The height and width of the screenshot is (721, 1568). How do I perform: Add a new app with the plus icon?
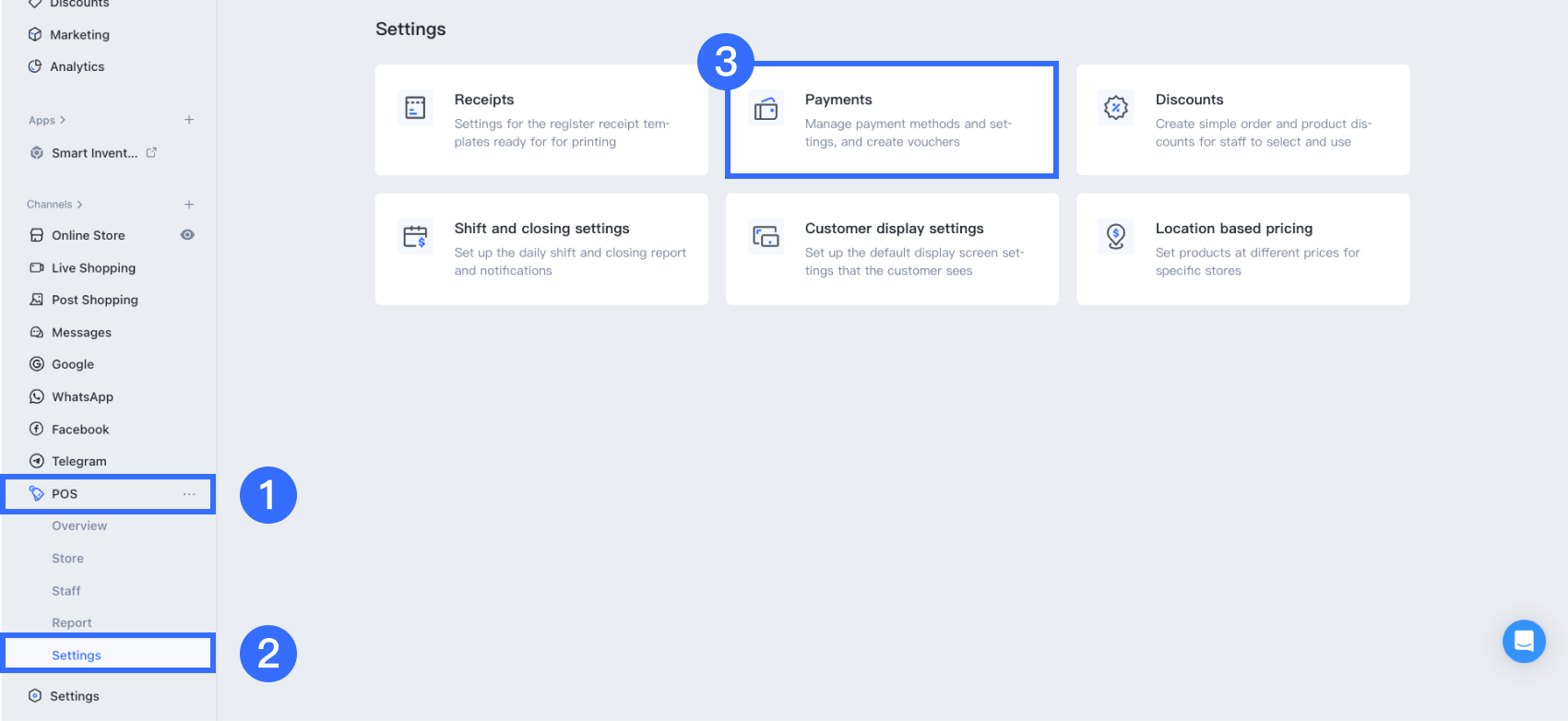coord(189,120)
